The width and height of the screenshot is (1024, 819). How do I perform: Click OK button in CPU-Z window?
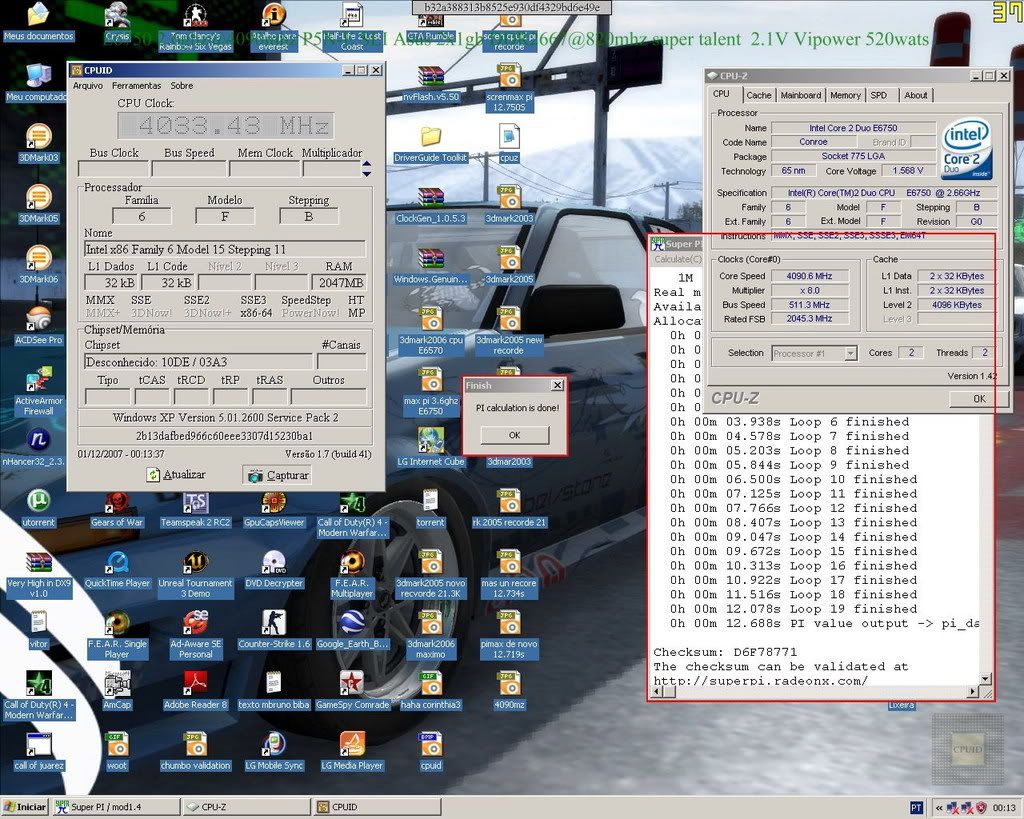979,398
